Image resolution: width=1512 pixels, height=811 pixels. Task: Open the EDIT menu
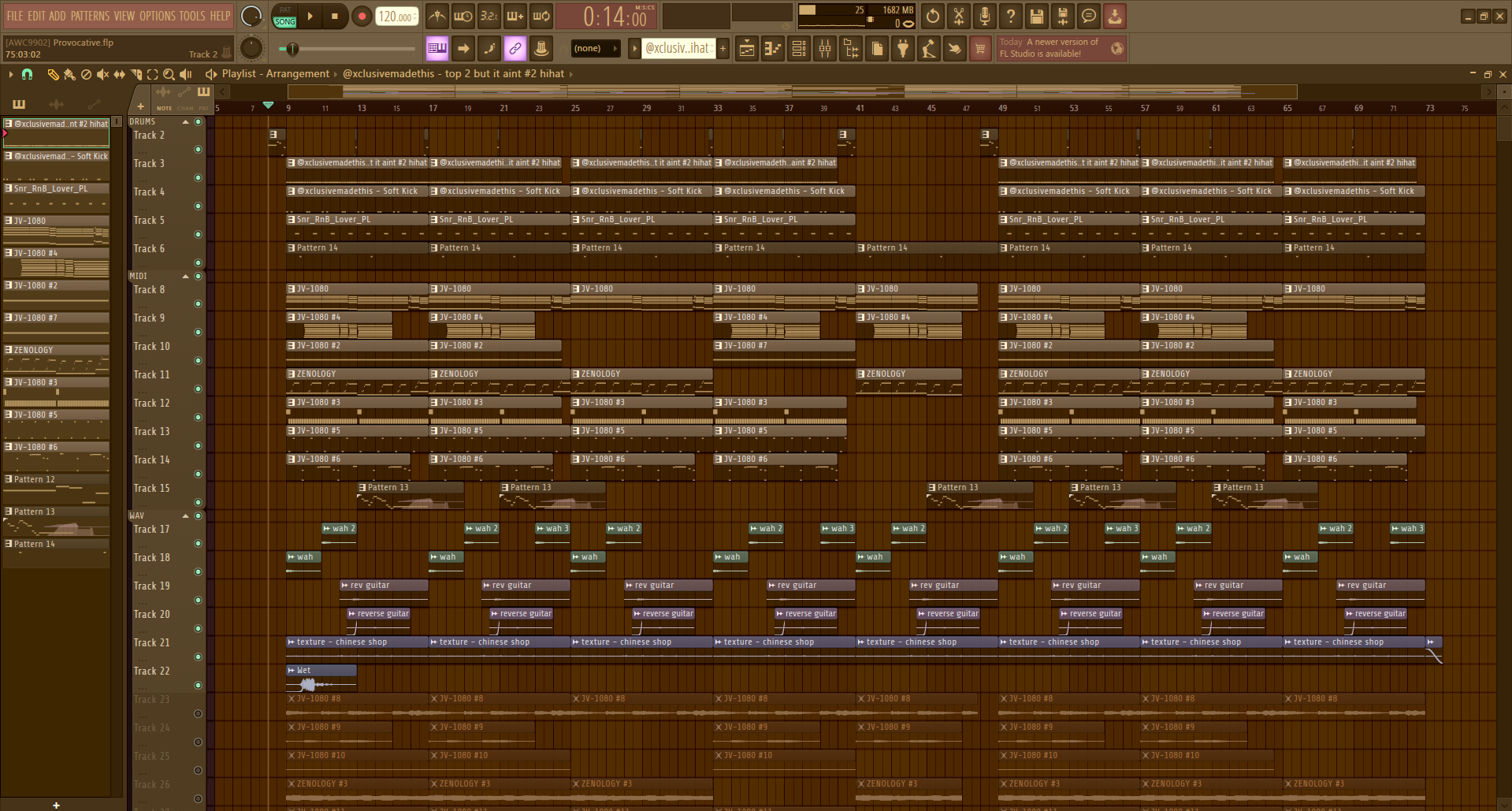tap(36, 16)
